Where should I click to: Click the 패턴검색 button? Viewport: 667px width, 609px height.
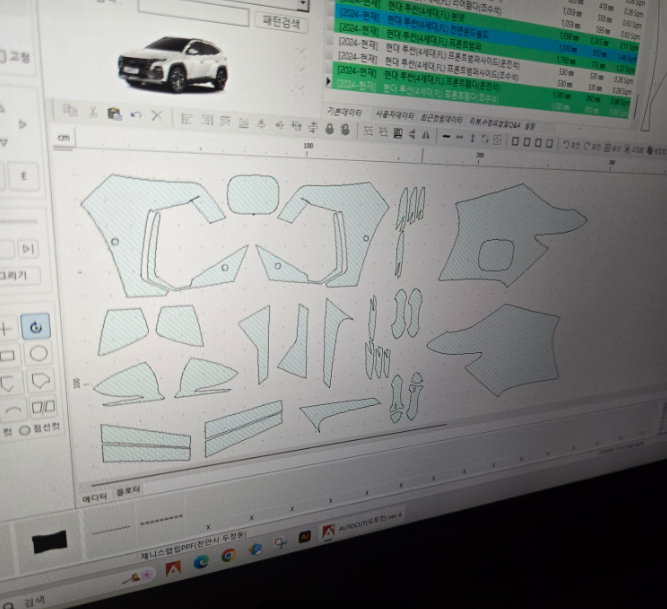[x=281, y=21]
